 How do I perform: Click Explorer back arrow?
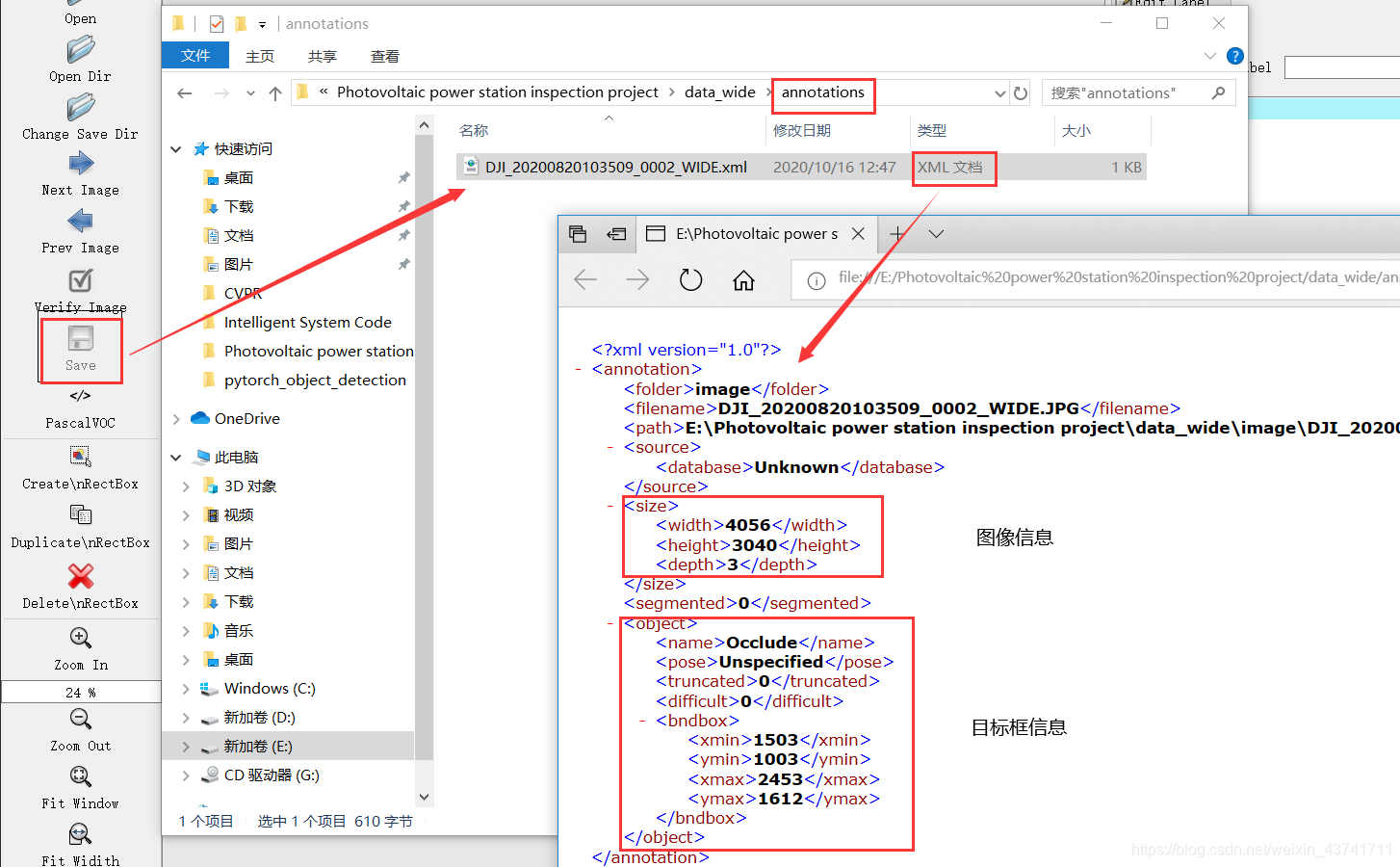(185, 93)
